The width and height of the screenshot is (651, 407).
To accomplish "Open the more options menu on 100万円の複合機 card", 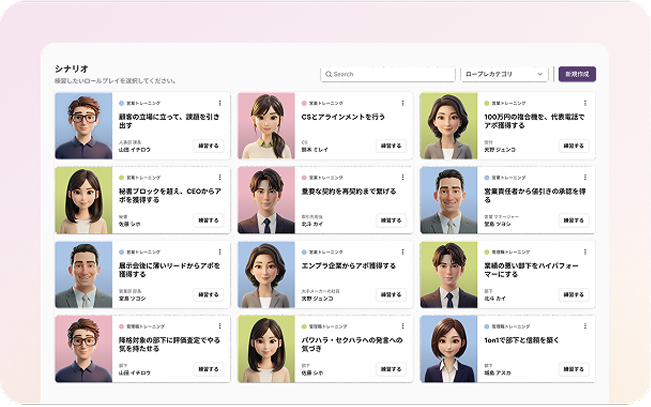I will (586, 103).
